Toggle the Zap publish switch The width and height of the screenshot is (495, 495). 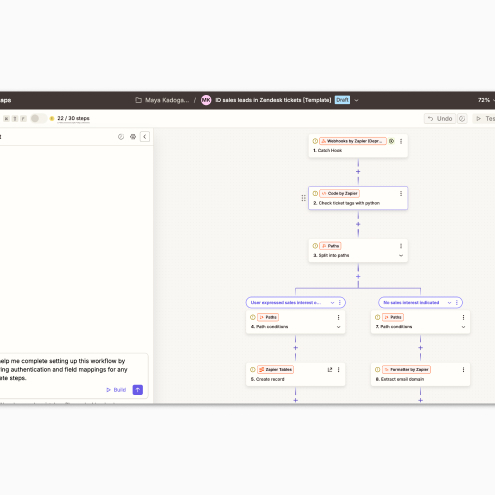click(x=38, y=118)
